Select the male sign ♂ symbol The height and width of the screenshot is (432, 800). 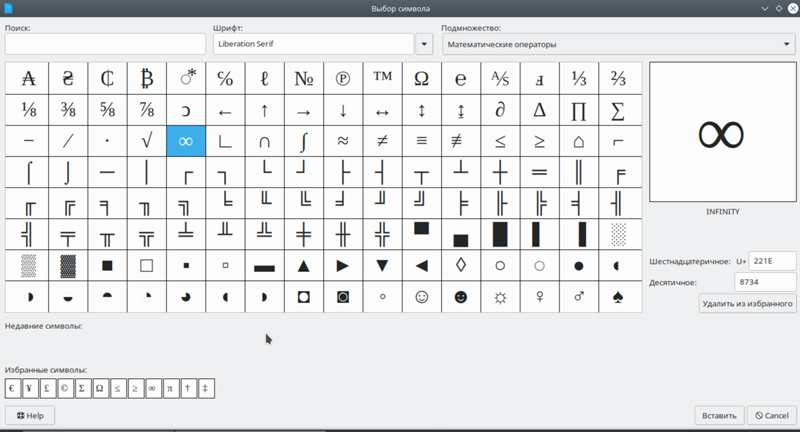(x=579, y=297)
